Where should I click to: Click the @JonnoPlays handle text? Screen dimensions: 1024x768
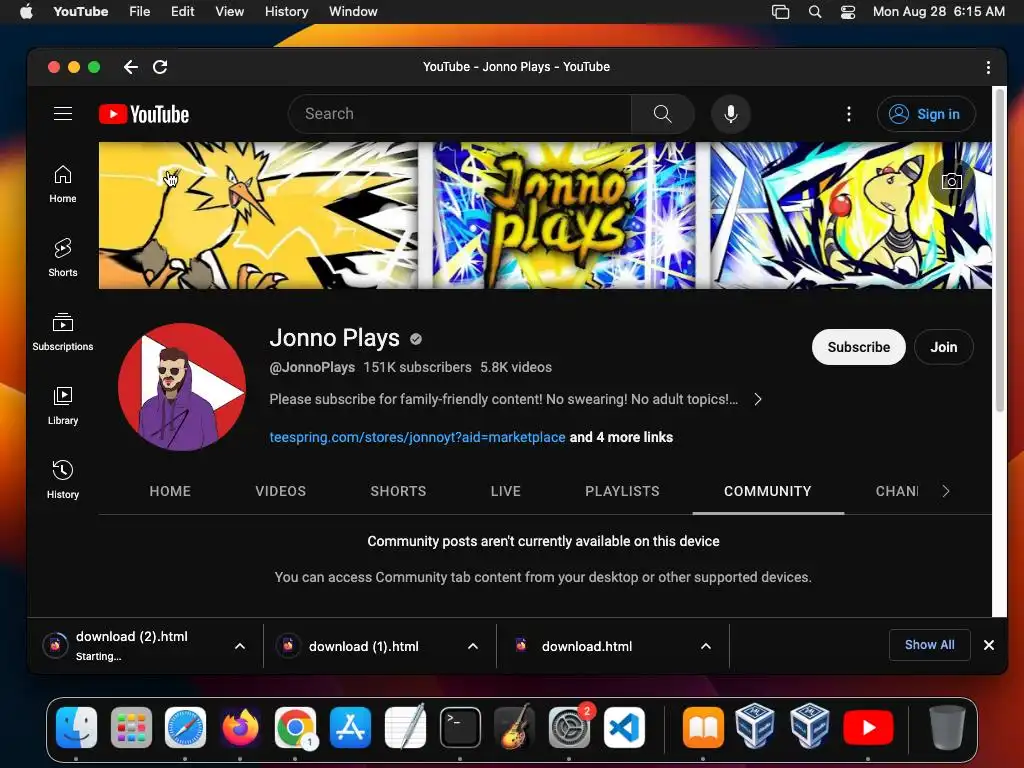[312, 367]
